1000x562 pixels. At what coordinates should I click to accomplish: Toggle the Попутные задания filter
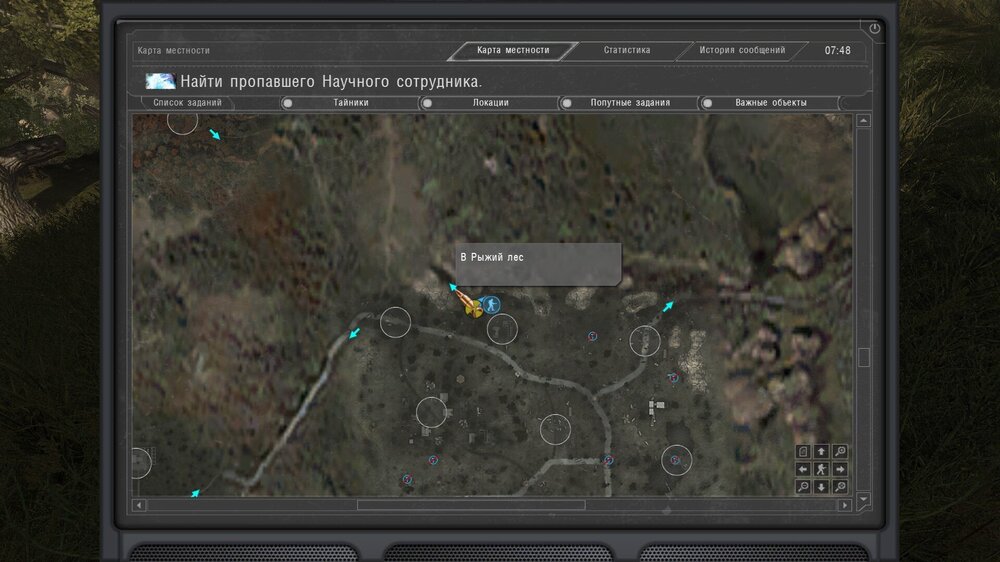[566, 103]
